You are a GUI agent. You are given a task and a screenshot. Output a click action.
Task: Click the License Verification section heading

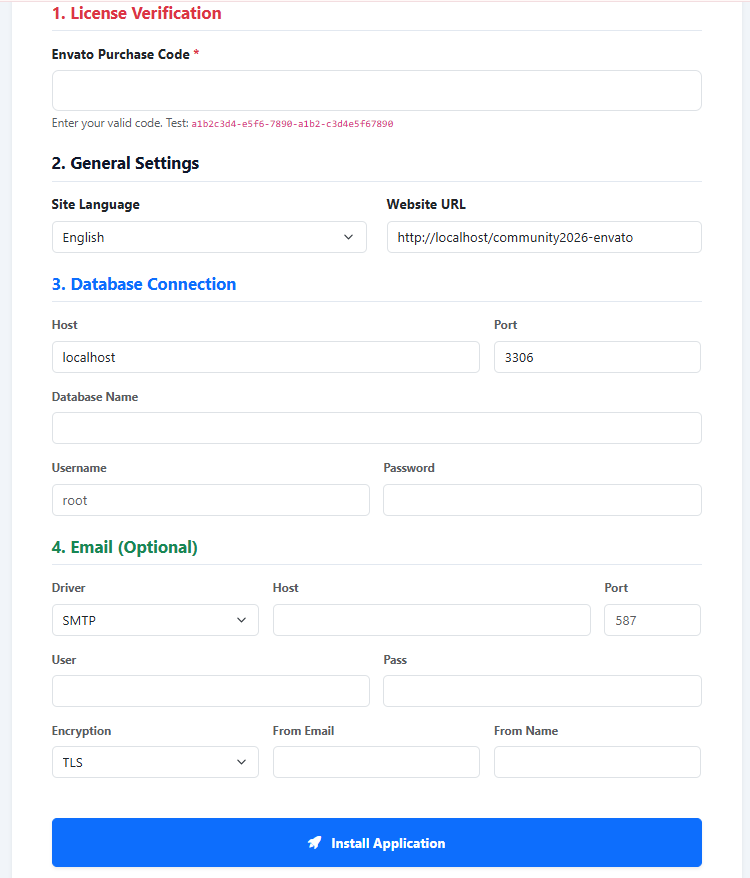click(136, 13)
